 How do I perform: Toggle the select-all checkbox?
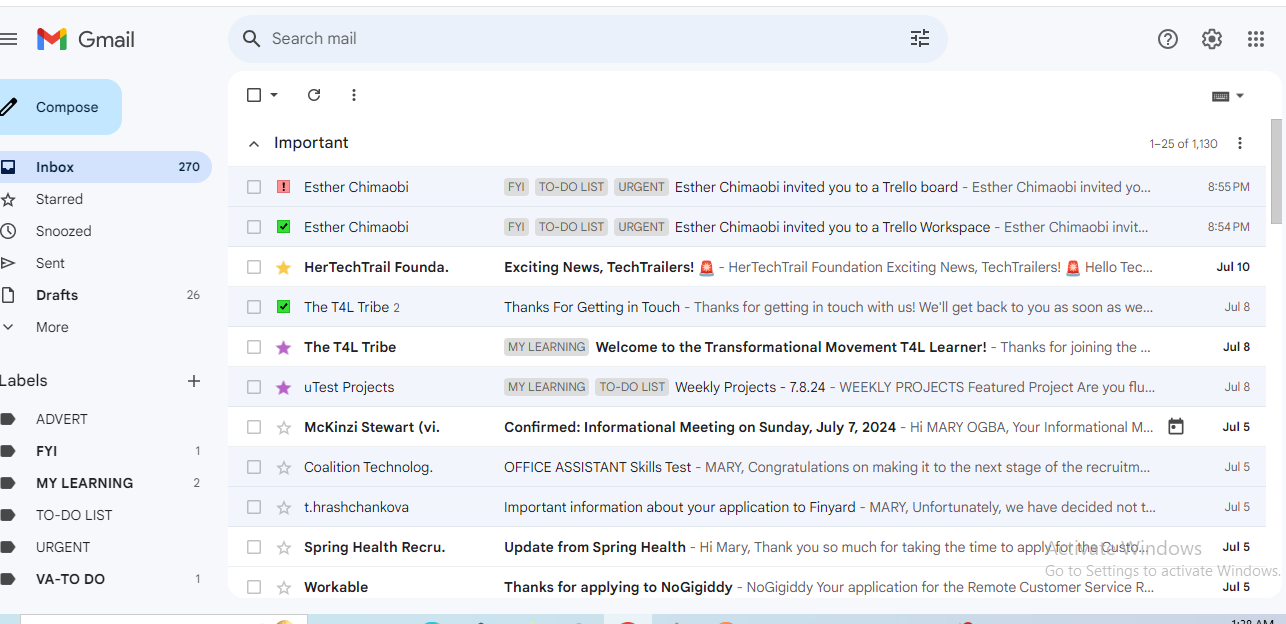pos(254,95)
